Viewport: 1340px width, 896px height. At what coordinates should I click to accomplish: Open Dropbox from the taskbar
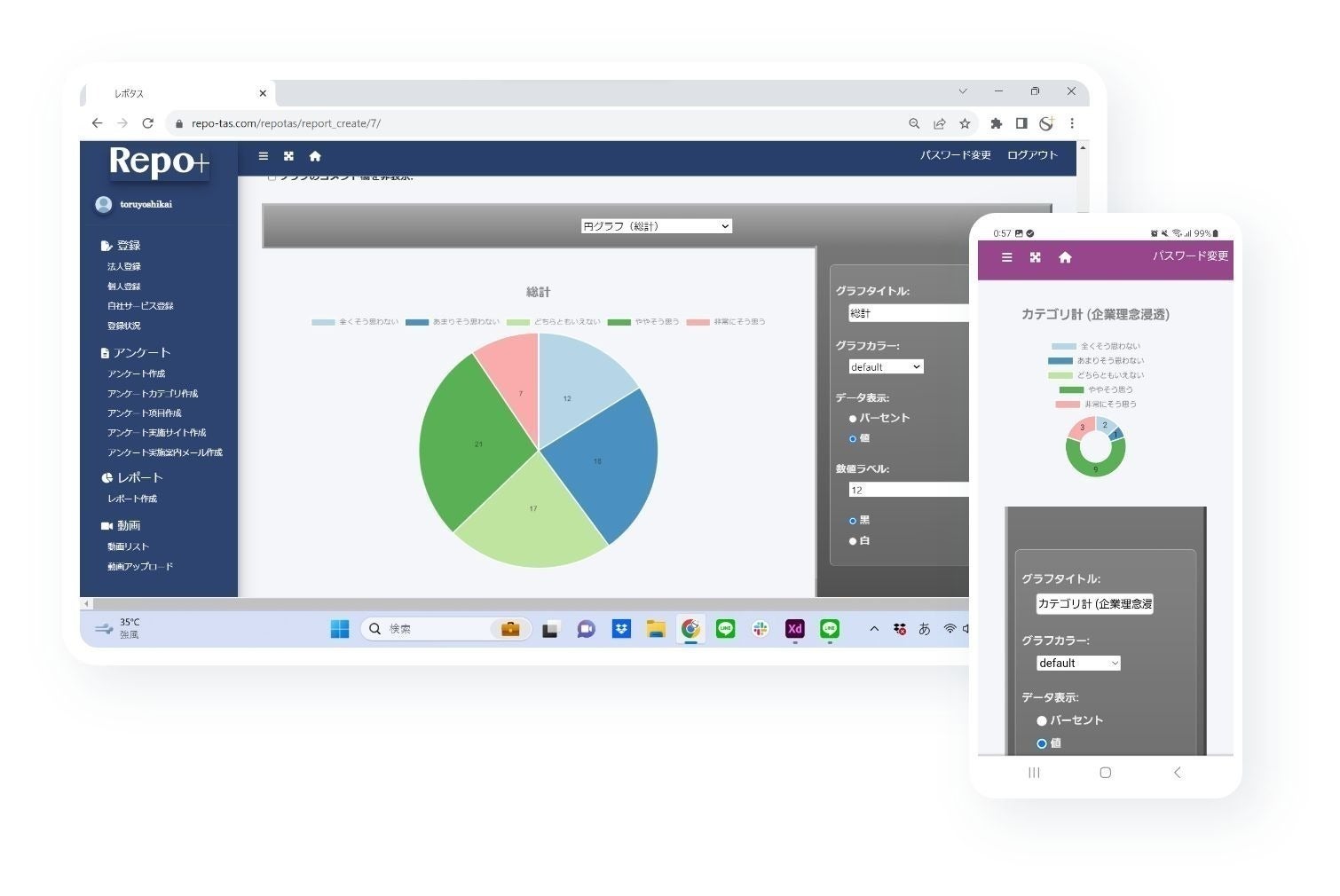[621, 629]
